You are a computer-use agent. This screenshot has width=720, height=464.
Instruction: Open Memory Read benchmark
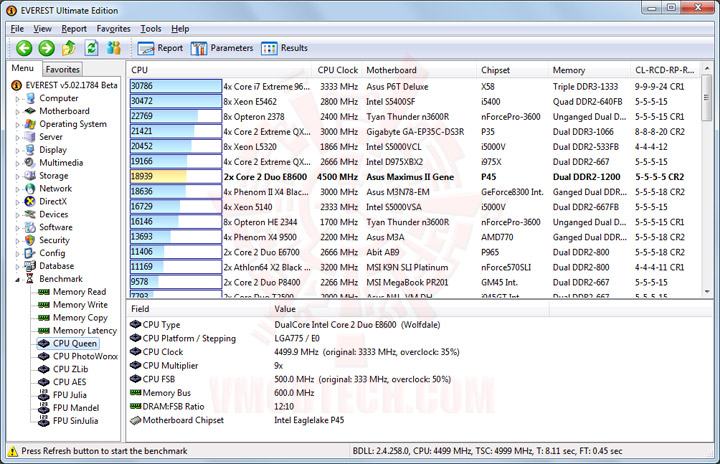pyautogui.click(x=73, y=292)
